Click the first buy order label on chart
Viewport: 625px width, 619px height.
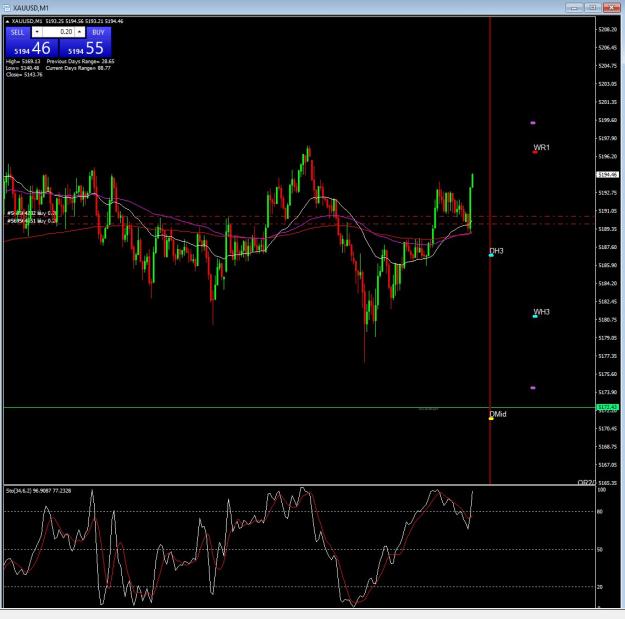(x=31, y=213)
